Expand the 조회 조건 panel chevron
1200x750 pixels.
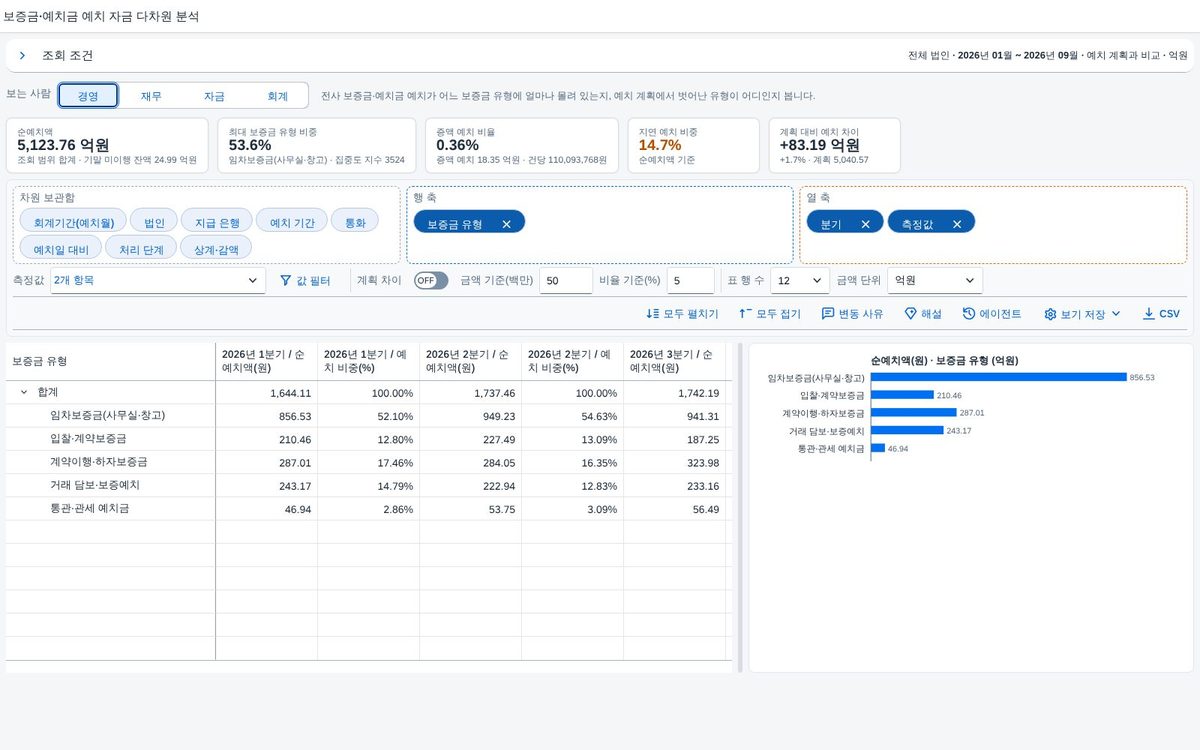click(x=22, y=55)
